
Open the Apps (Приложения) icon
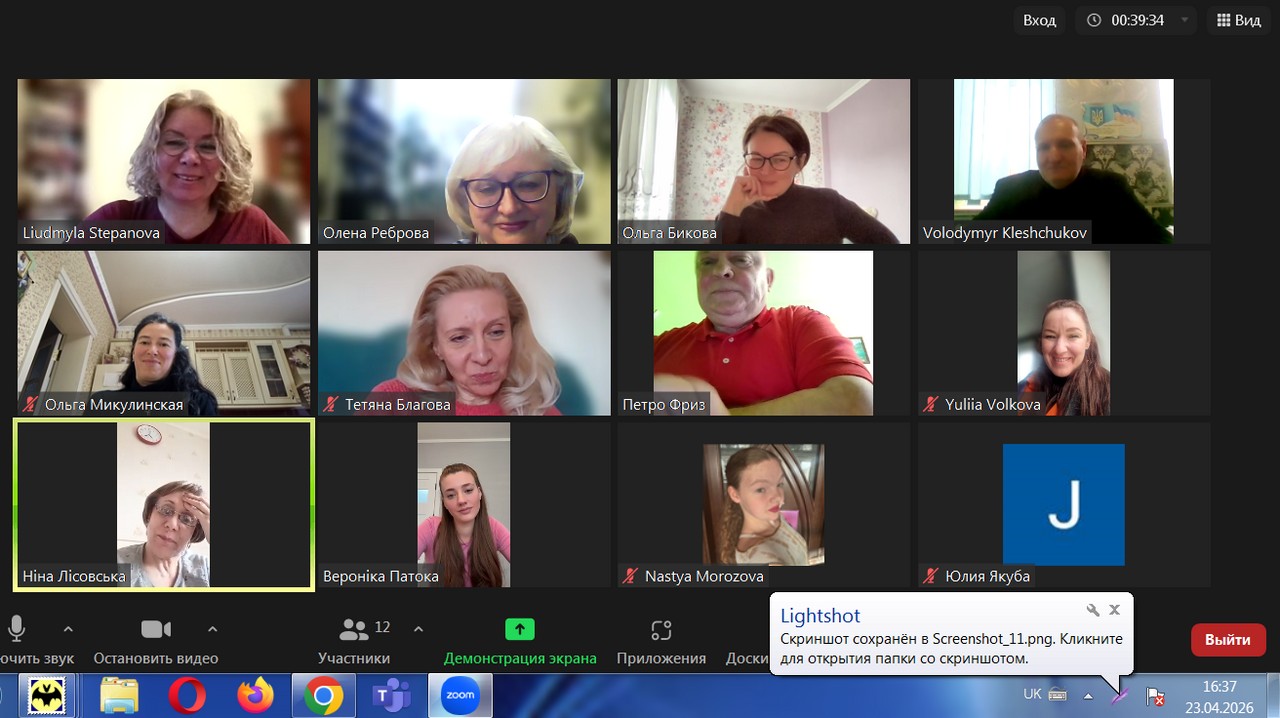pos(661,630)
